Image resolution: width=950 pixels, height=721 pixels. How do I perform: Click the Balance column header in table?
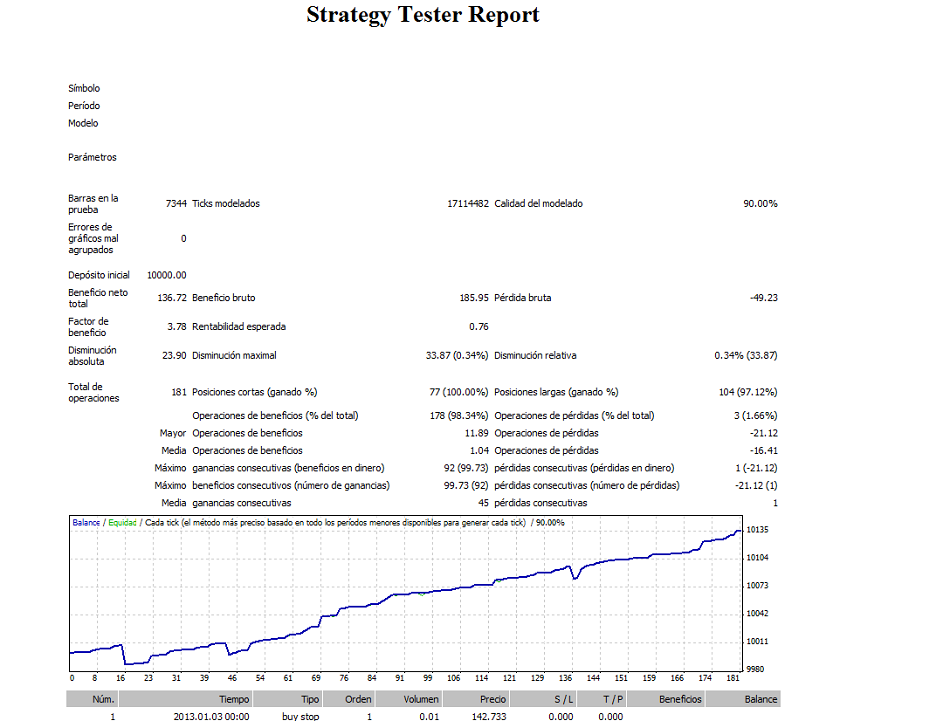click(x=760, y=699)
